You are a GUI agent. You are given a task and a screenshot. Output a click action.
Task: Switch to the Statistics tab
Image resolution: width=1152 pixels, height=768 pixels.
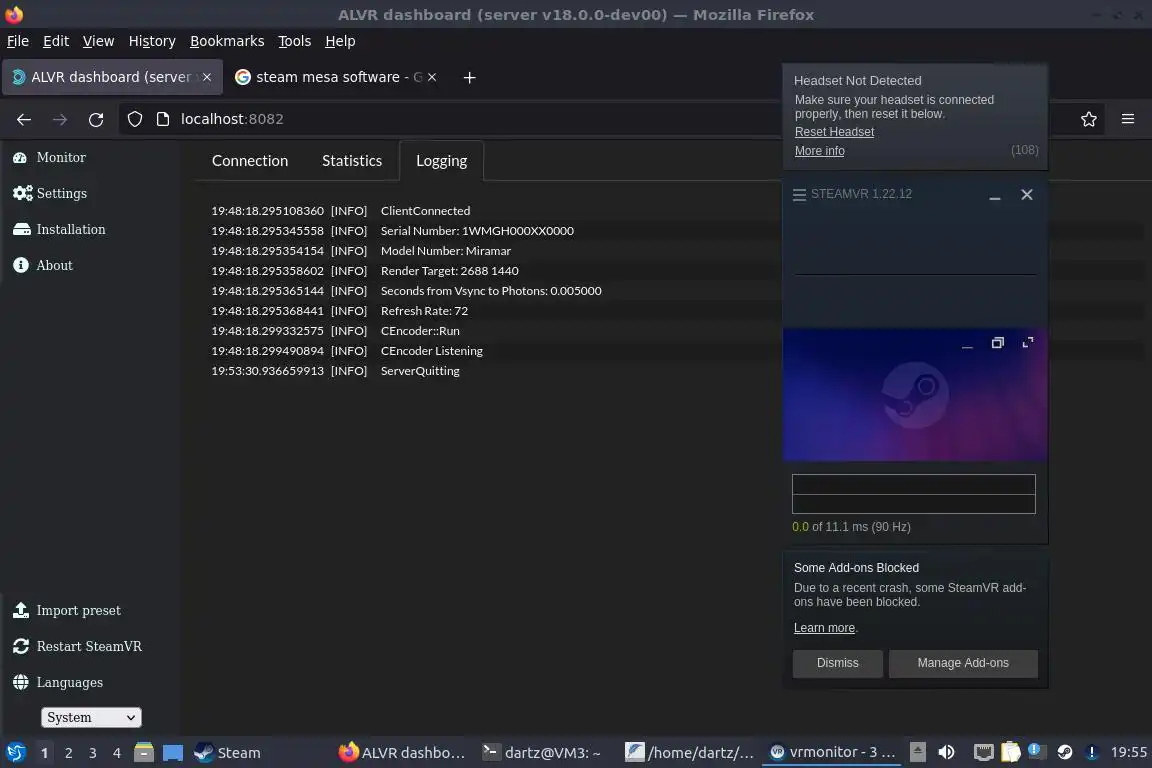click(x=352, y=161)
